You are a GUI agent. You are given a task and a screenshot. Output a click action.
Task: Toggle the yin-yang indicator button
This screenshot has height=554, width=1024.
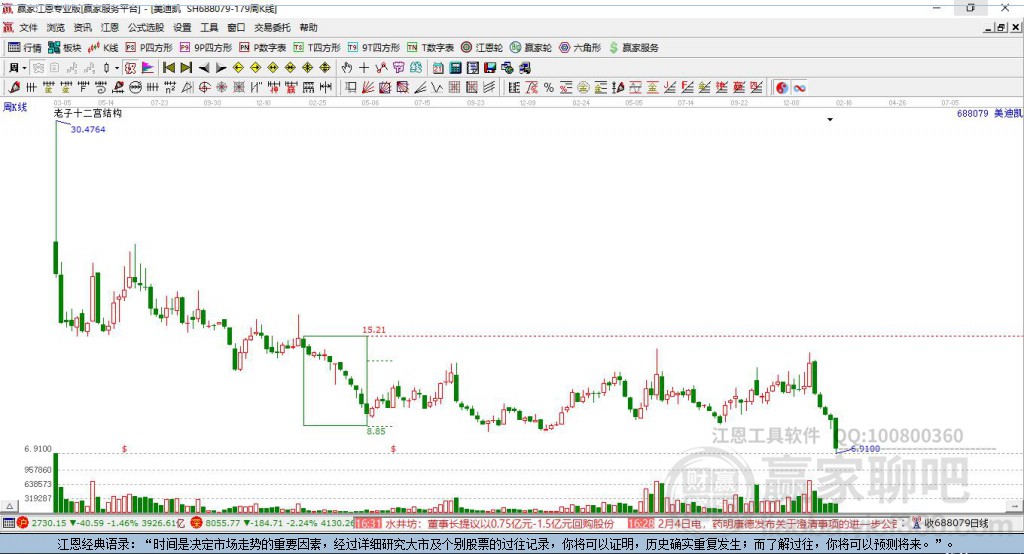click(x=782, y=88)
